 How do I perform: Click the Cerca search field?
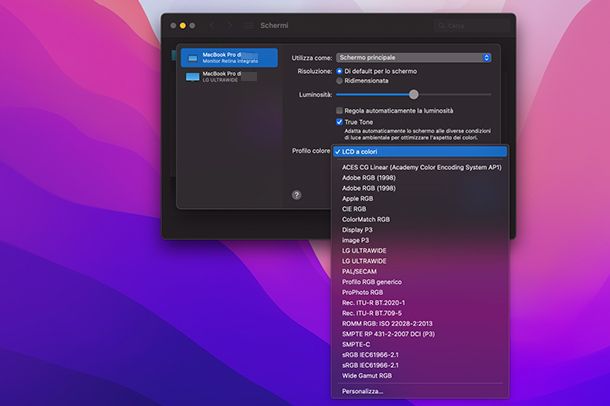[472, 26]
